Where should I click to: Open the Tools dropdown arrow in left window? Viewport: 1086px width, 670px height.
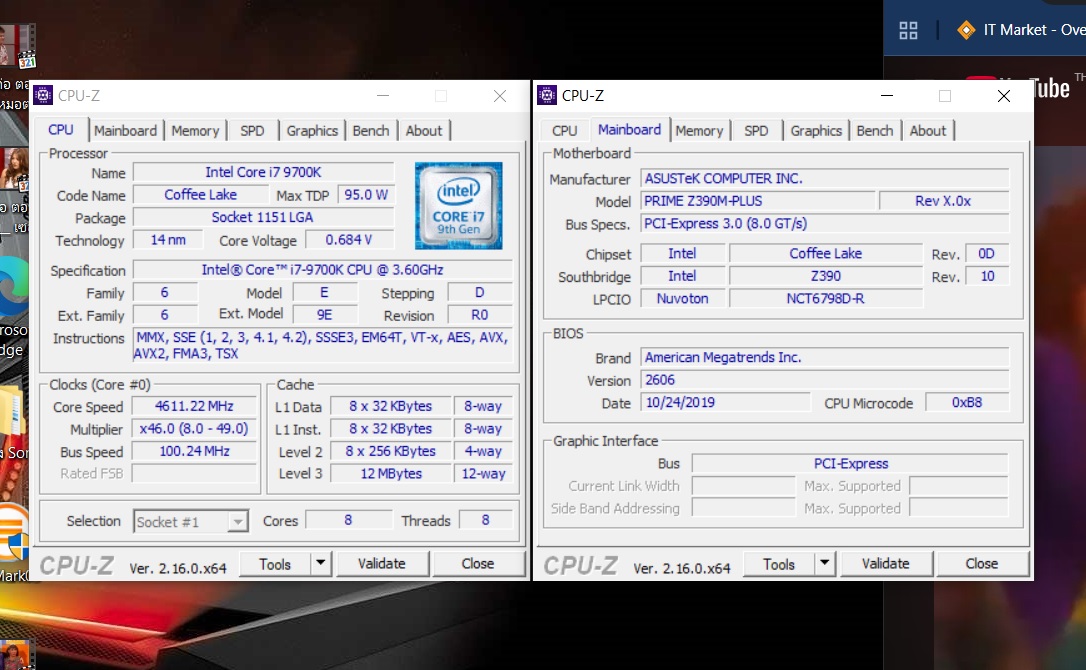point(320,564)
